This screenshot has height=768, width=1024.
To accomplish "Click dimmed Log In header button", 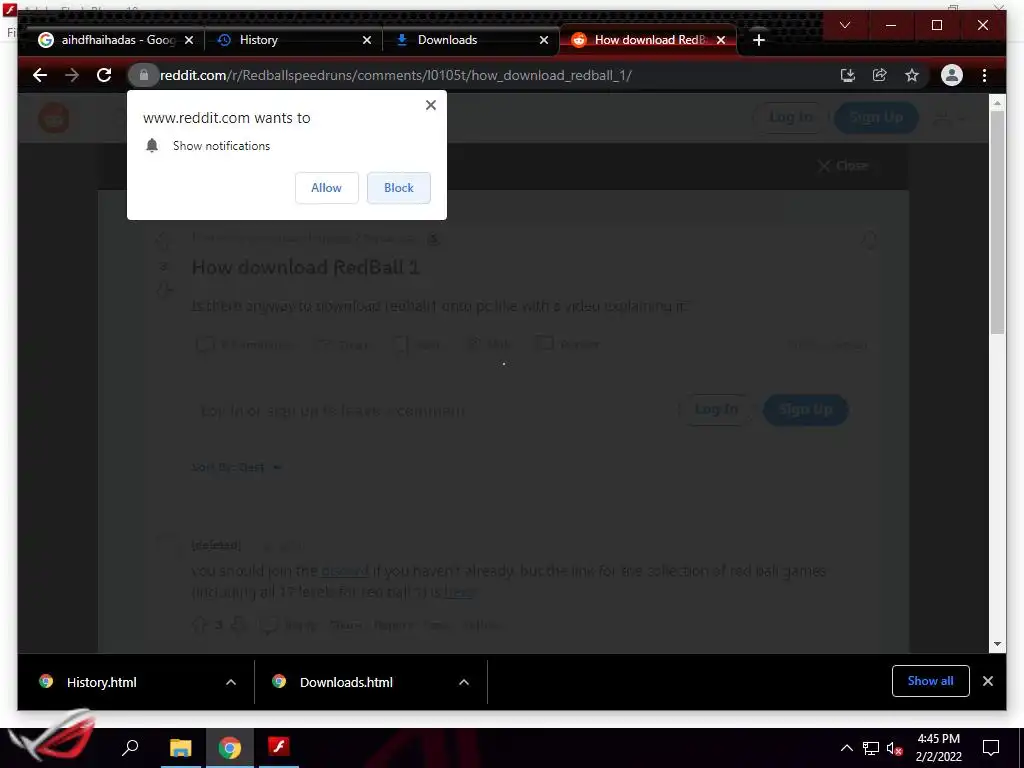I will 791,117.
